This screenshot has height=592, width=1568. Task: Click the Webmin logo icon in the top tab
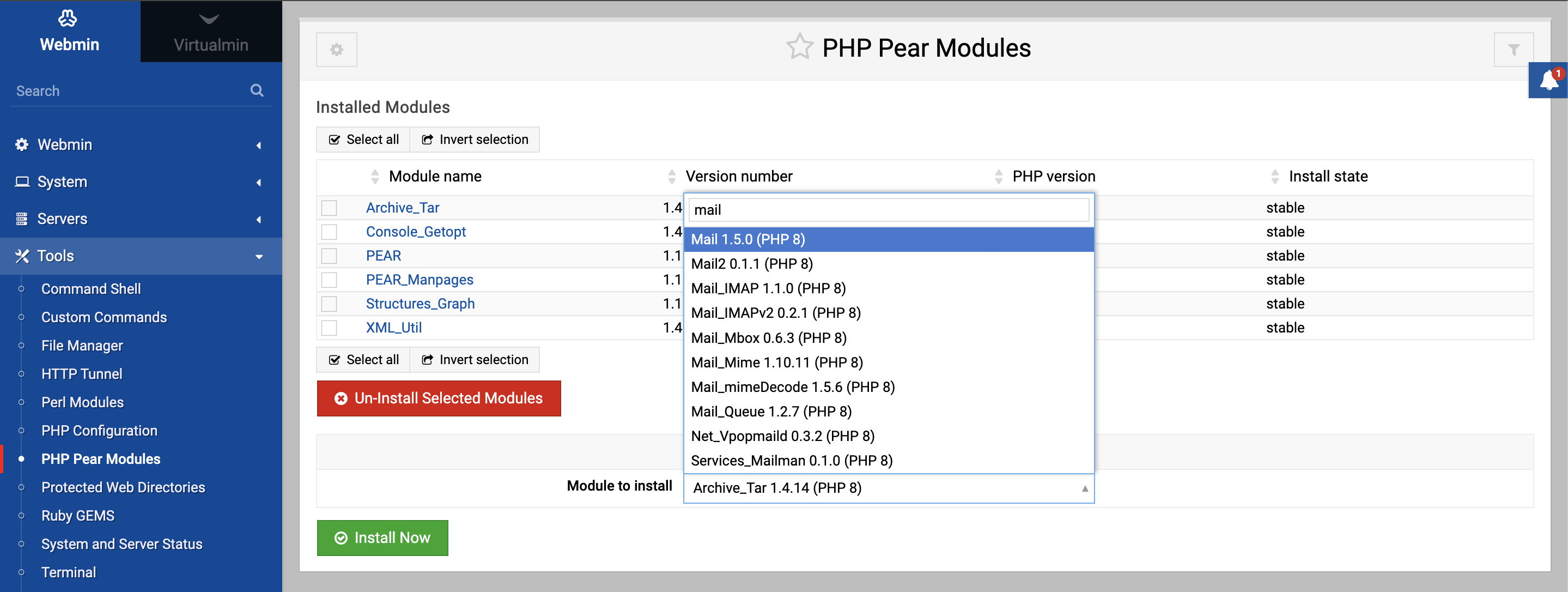click(68, 19)
